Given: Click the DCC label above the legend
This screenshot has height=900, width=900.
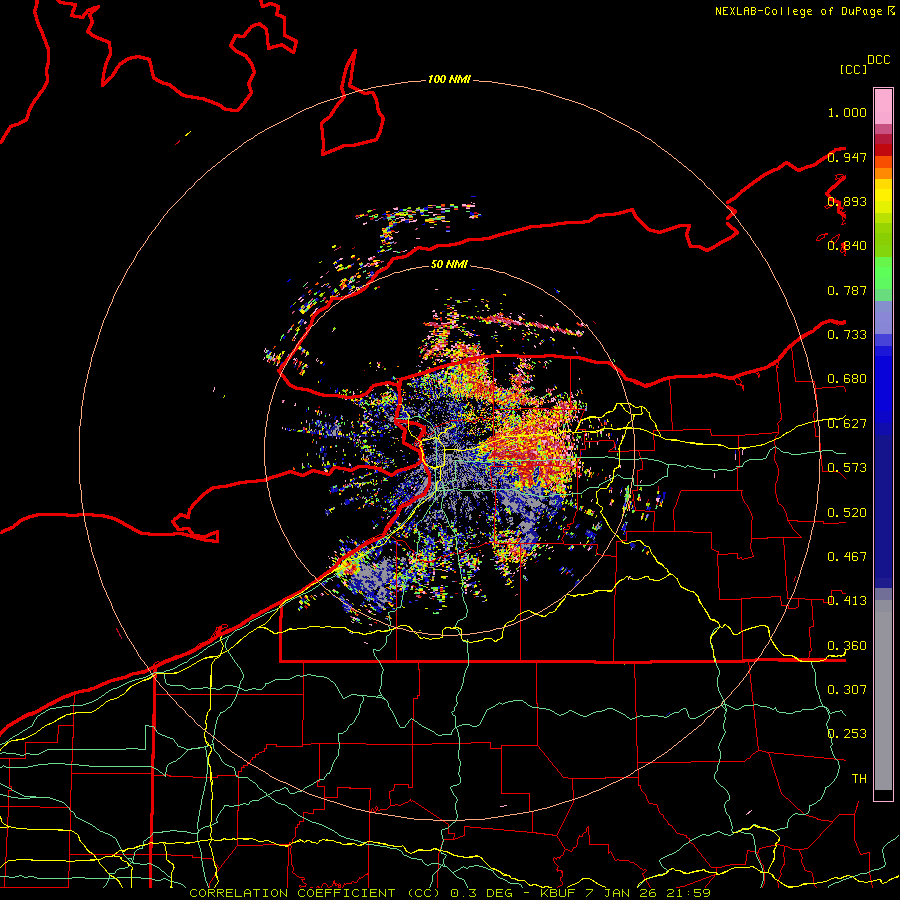Looking at the screenshot, I should 879,60.
